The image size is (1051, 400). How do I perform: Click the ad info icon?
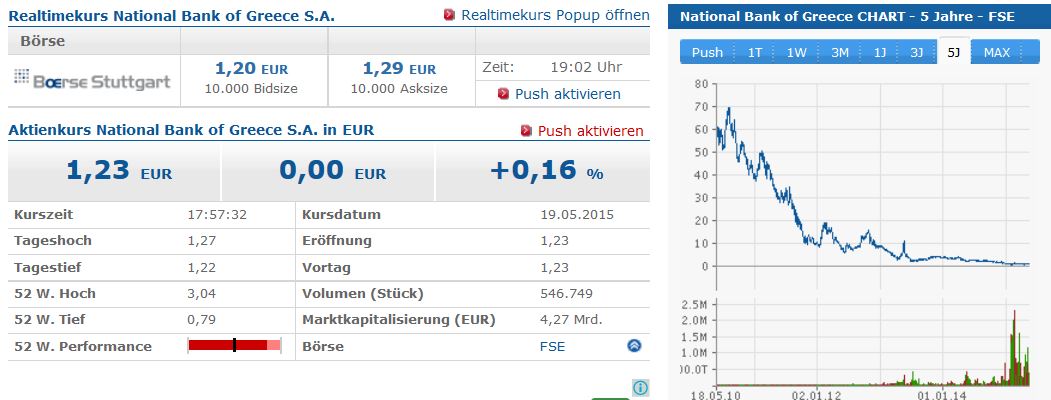(640, 388)
